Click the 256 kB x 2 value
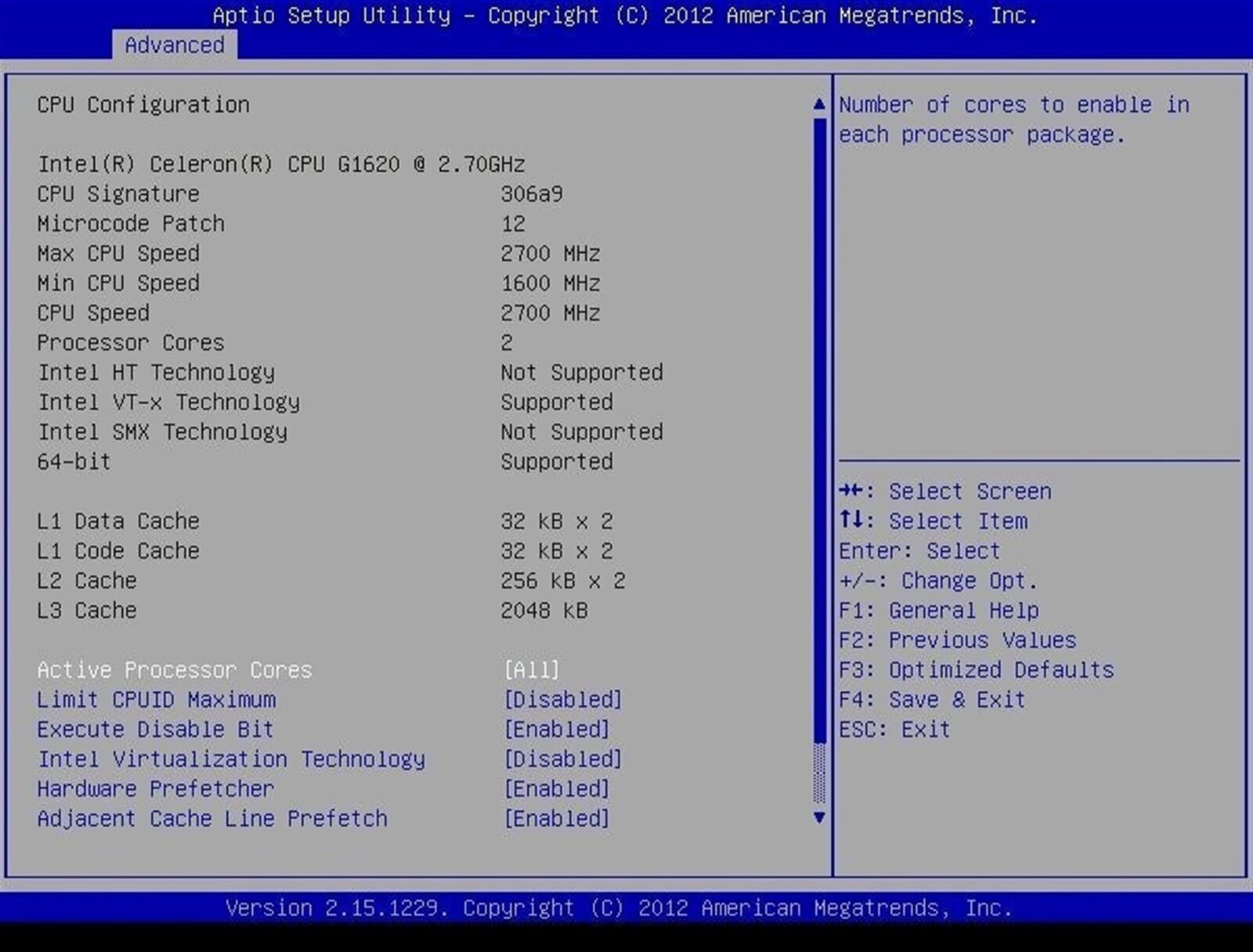 (563, 581)
